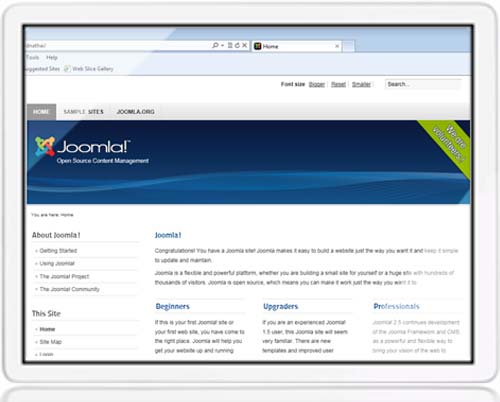Viewport: 500px width, 402px height.
Task: Click the stop loading X icon
Action: tap(244, 45)
